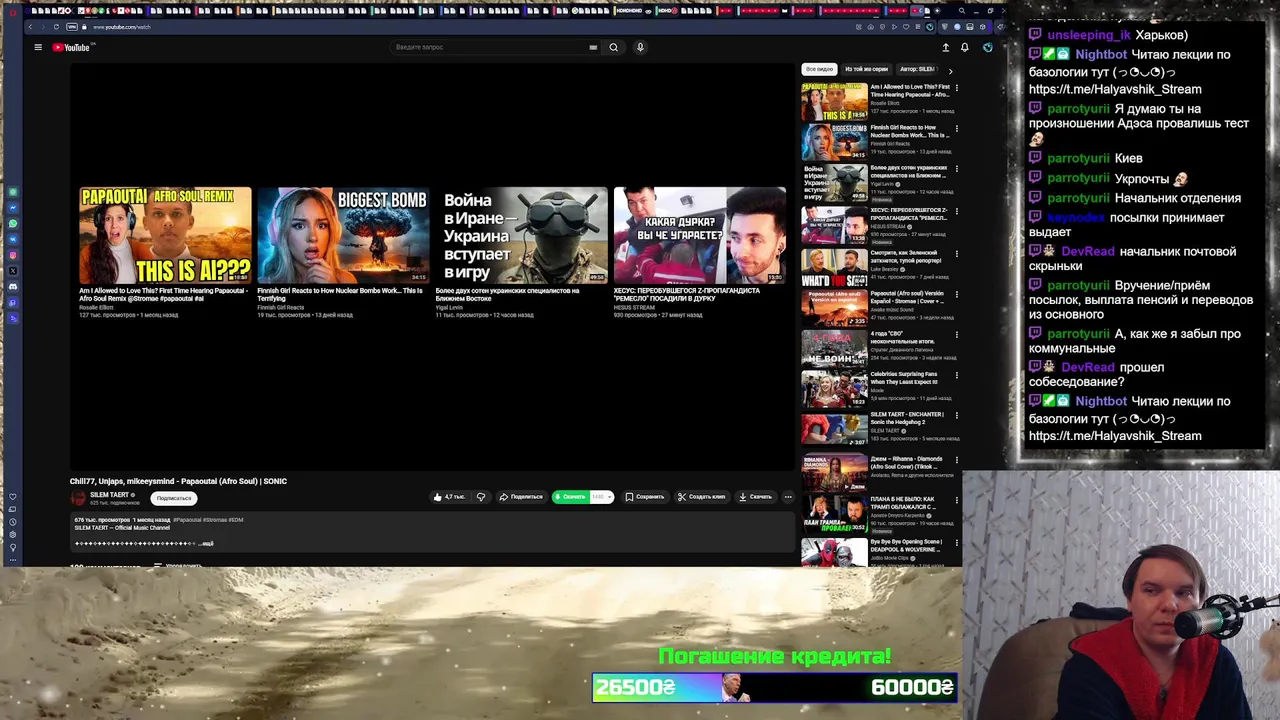The image size is (1280, 720).
Task: Select the 'Из той же серии' filter chip
Action: pyautogui.click(x=866, y=69)
